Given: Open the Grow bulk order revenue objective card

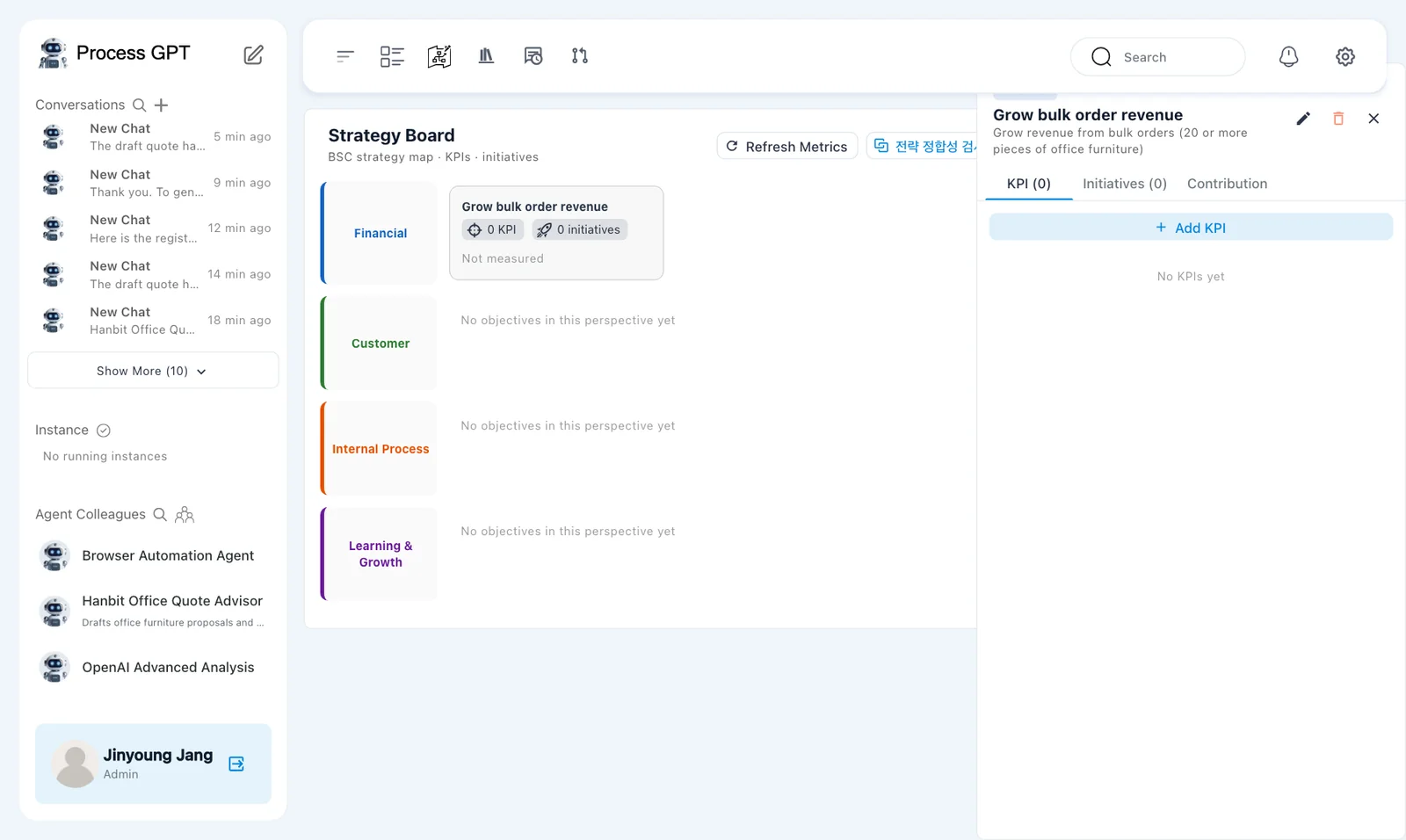Looking at the screenshot, I should [x=556, y=233].
